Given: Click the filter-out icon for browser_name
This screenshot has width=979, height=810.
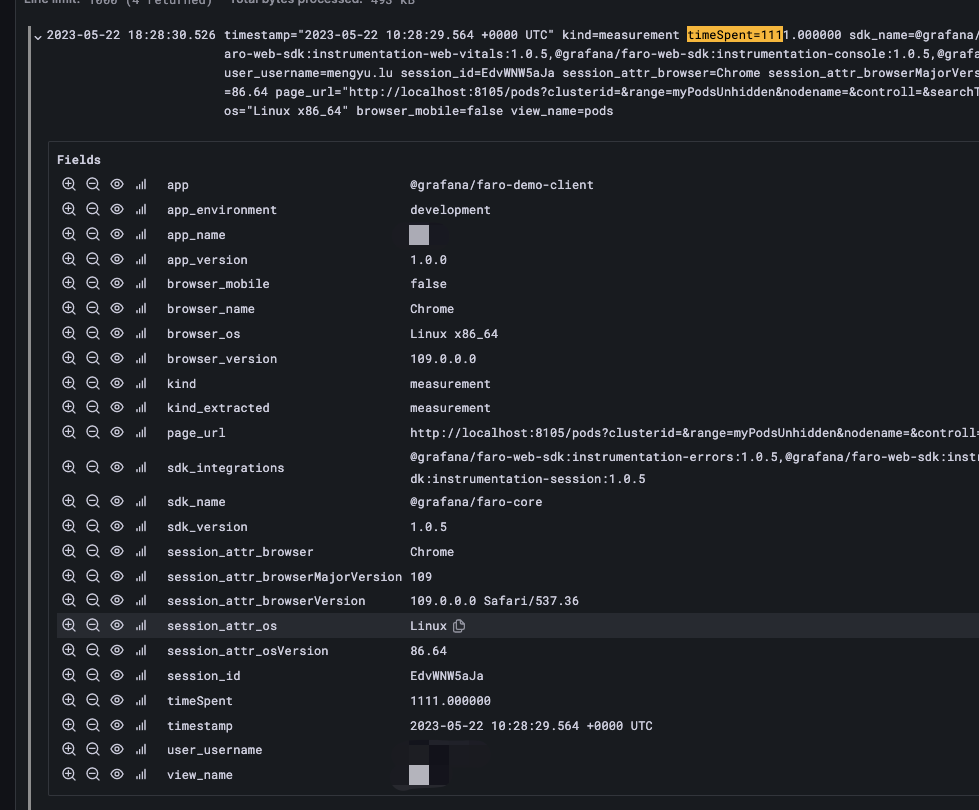Looking at the screenshot, I should tap(93, 308).
